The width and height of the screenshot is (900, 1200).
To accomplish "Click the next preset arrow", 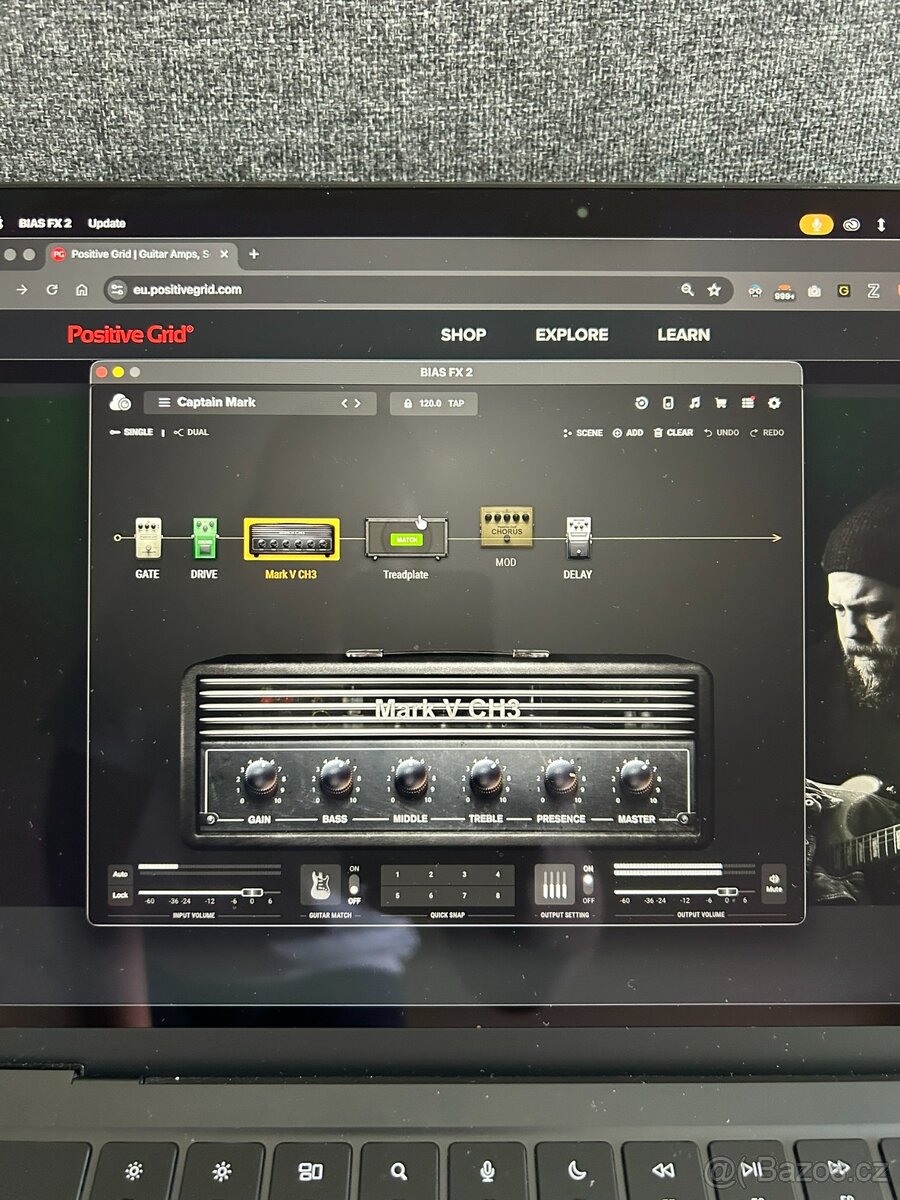I will pos(358,402).
